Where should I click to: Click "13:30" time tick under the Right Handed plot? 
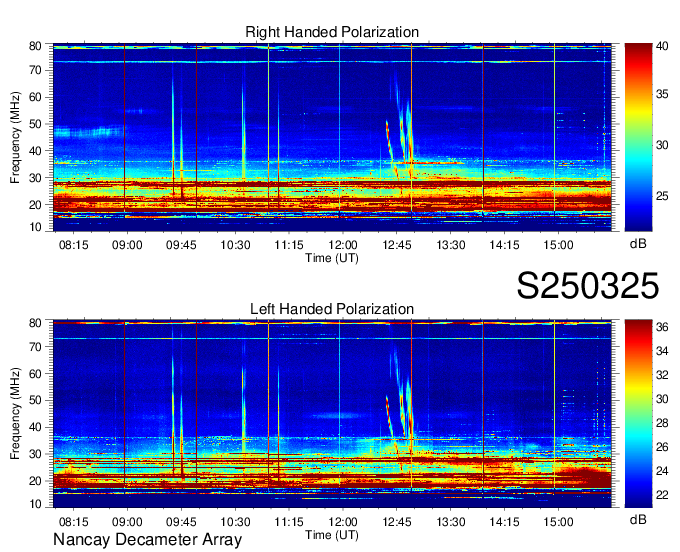451,245
